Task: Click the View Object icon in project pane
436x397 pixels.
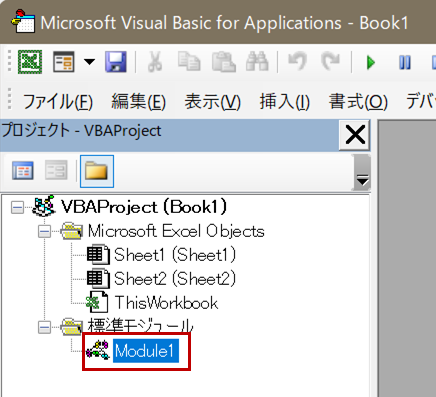Action: [56, 170]
